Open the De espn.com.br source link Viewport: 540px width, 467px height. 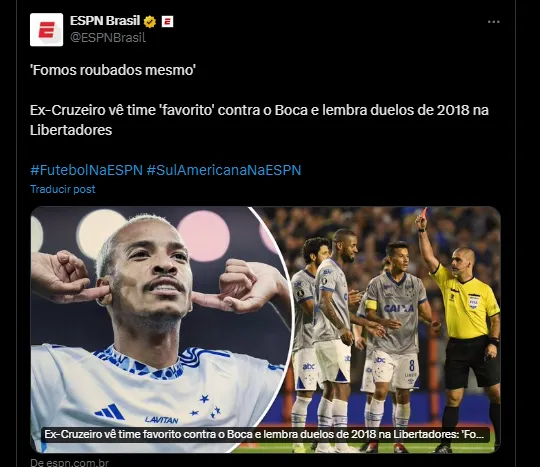pyautogui.click(x=69, y=462)
